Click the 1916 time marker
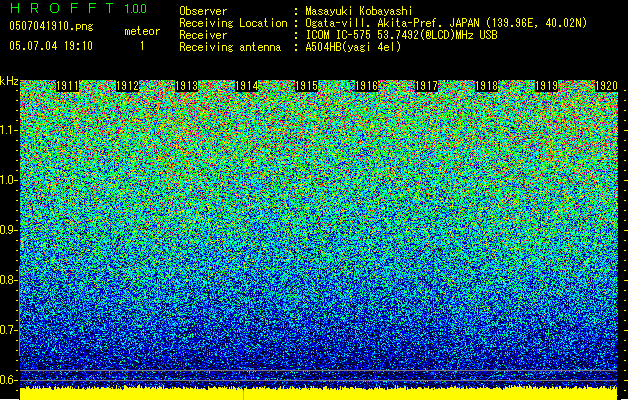 [x=366, y=86]
